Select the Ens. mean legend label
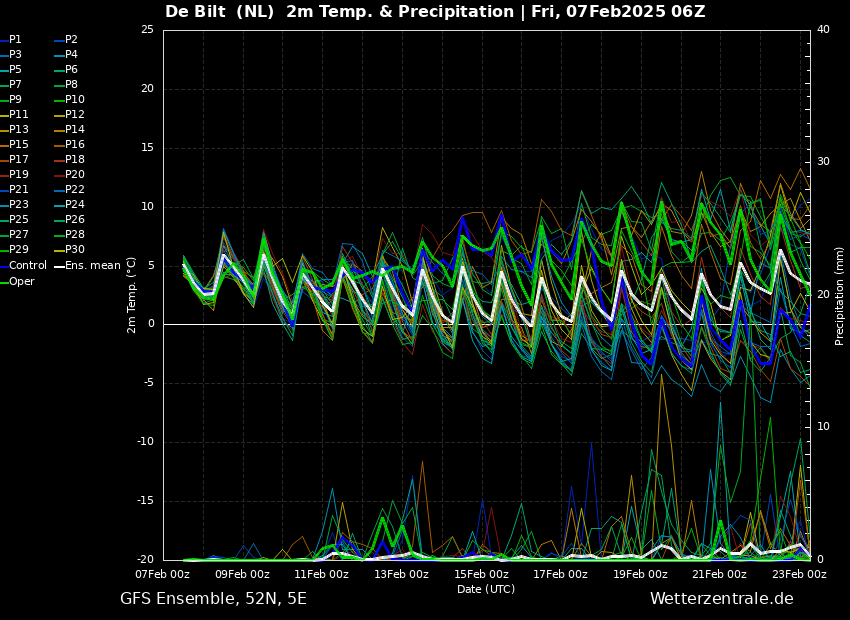This screenshot has width=850, height=620. (92, 266)
